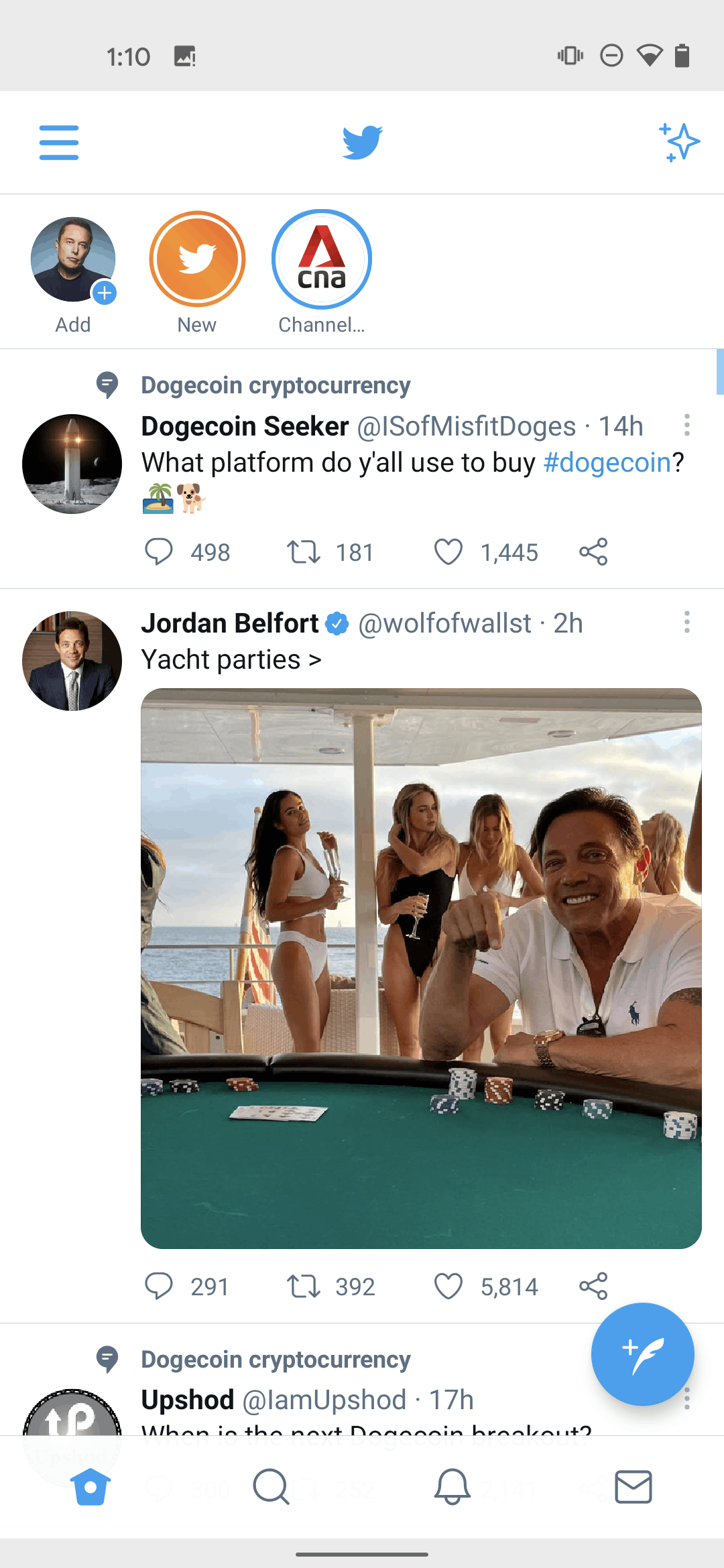Expand options menu on Dogecoin Seeker tweet
Image resolution: width=724 pixels, height=1568 pixels.
[687, 425]
